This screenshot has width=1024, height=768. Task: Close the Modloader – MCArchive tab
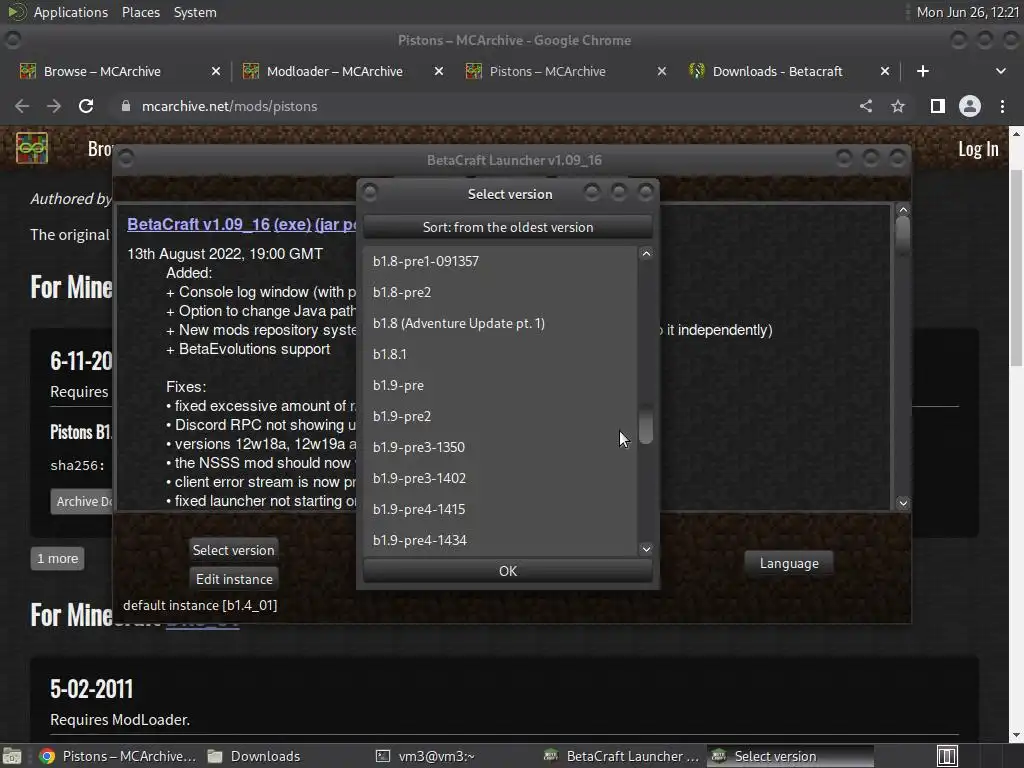[x=439, y=71]
